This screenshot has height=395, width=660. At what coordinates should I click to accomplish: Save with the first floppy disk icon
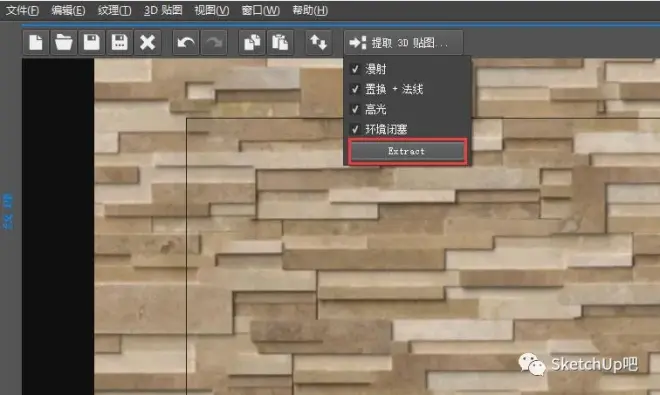[91, 43]
